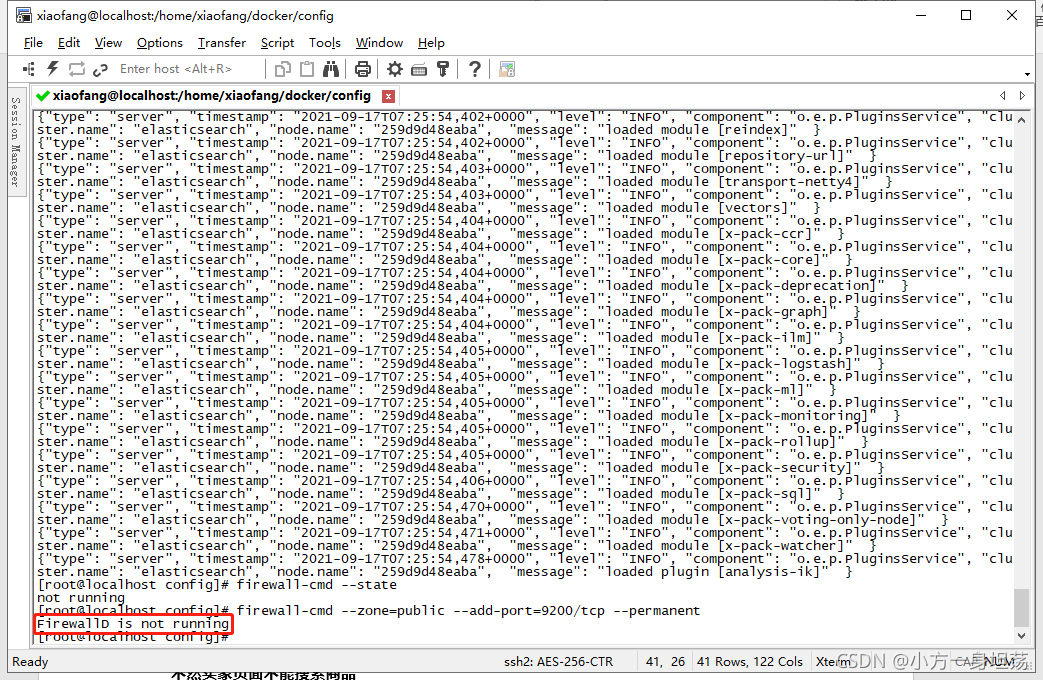1043x680 pixels.
Task: Click the loaded module [reindex] log line
Action: [428, 130]
